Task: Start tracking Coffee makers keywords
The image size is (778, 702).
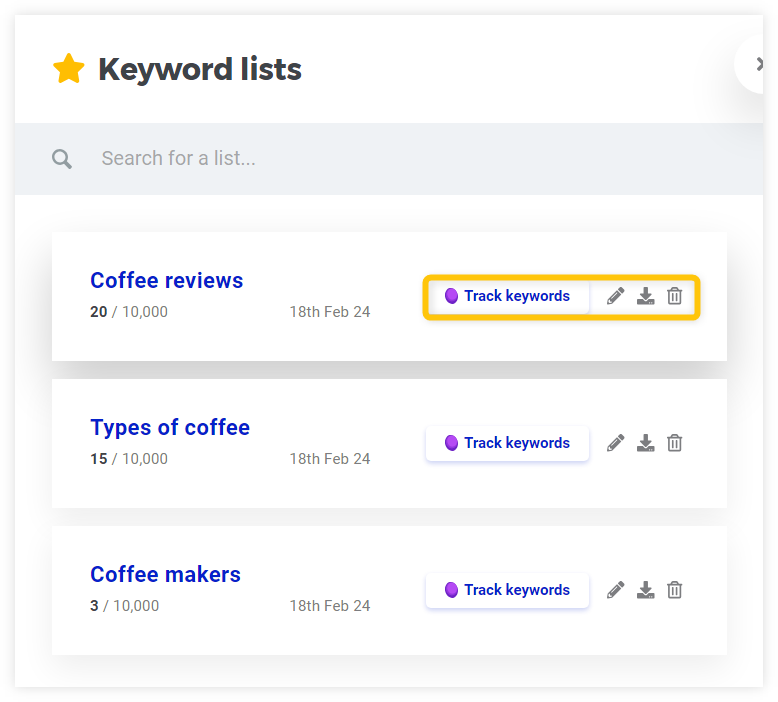Action: pyautogui.click(x=507, y=590)
